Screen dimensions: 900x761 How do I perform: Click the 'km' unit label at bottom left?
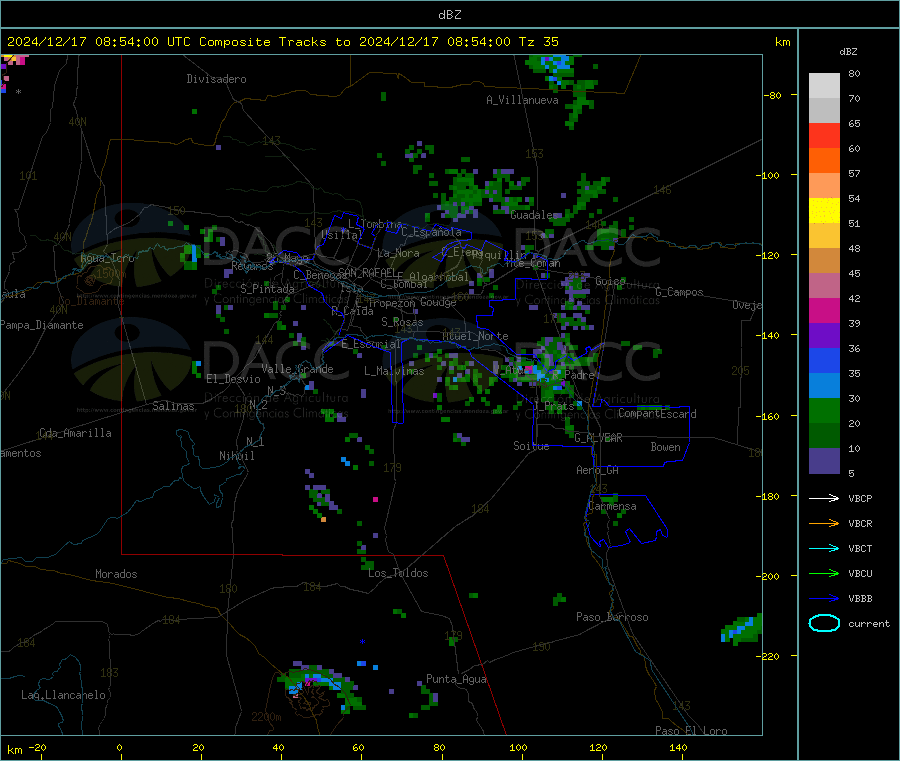coord(14,750)
